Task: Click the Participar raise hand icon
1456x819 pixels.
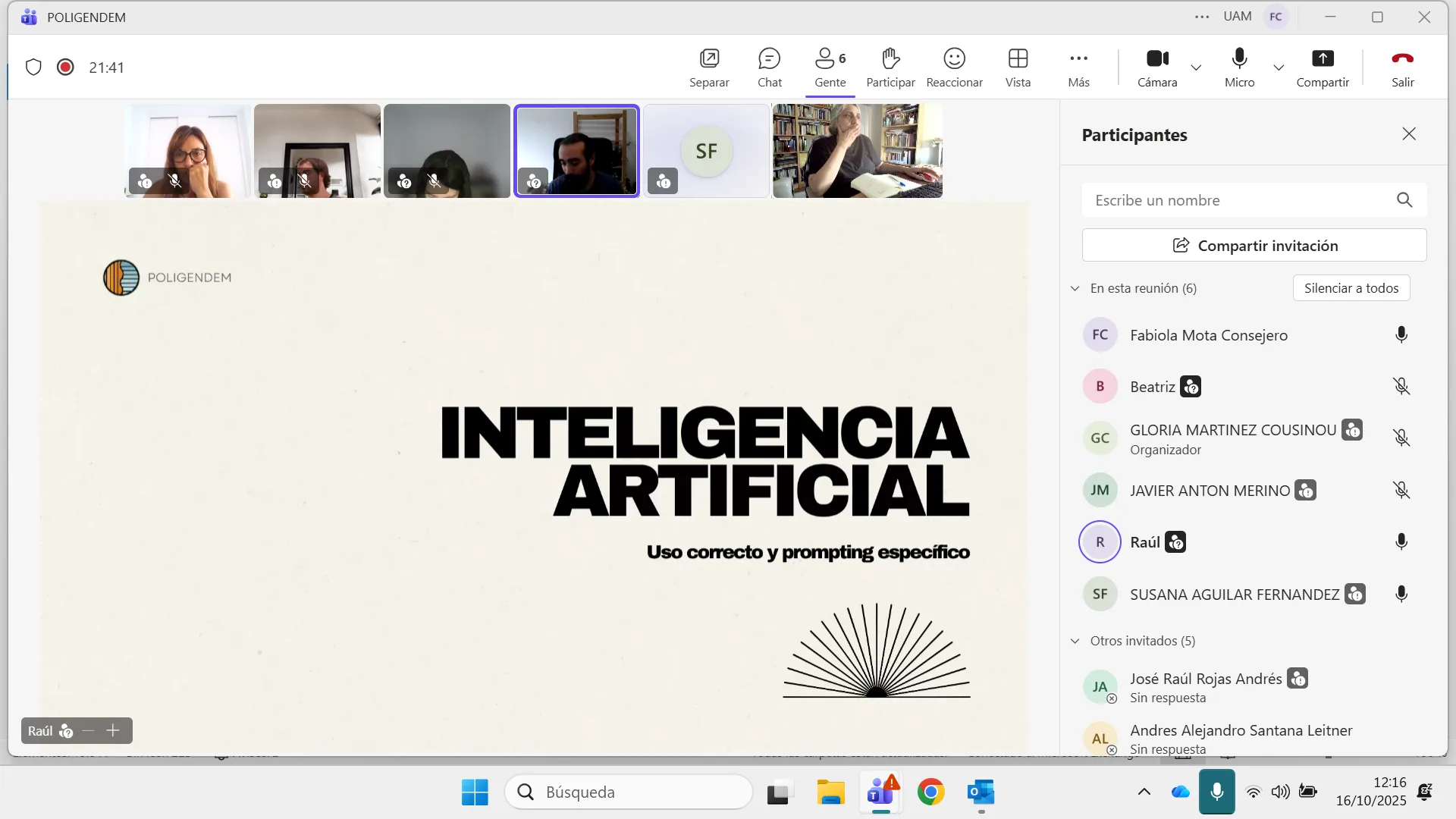Action: click(x=890, y=59)
